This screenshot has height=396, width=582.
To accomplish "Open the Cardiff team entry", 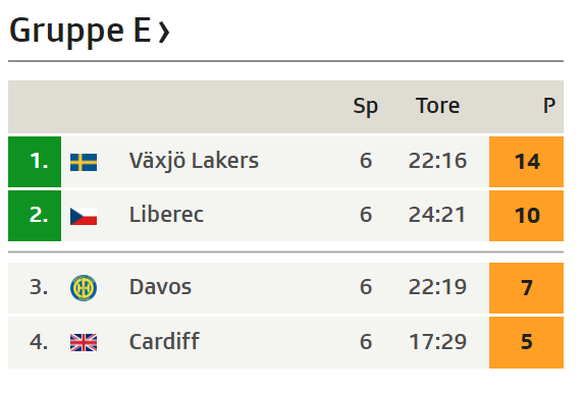I will (164, 341).
